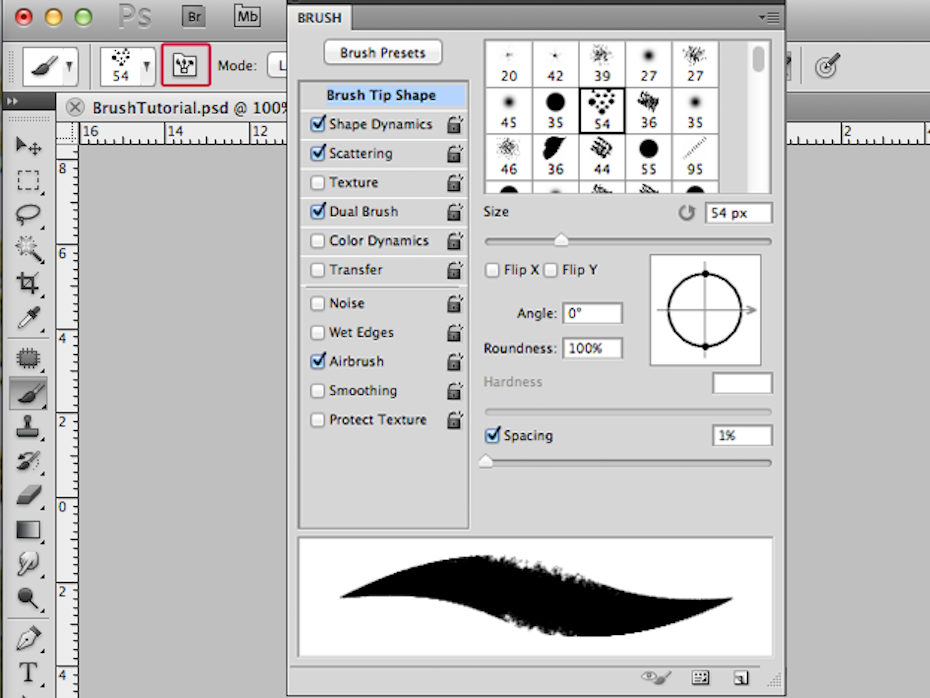Adjust the brush Size slider
This screenshot has height=698, width=930.
560,240
